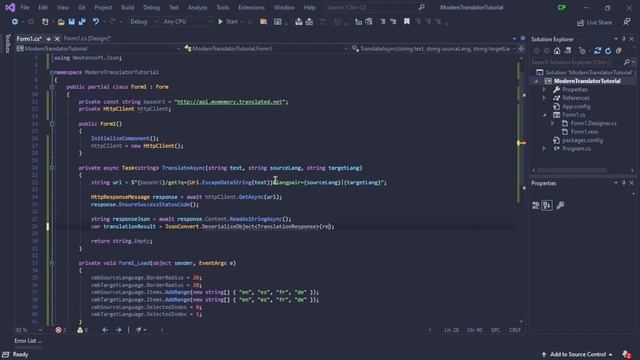Open the Debug configuration dropdown

[x=143, y=22]
